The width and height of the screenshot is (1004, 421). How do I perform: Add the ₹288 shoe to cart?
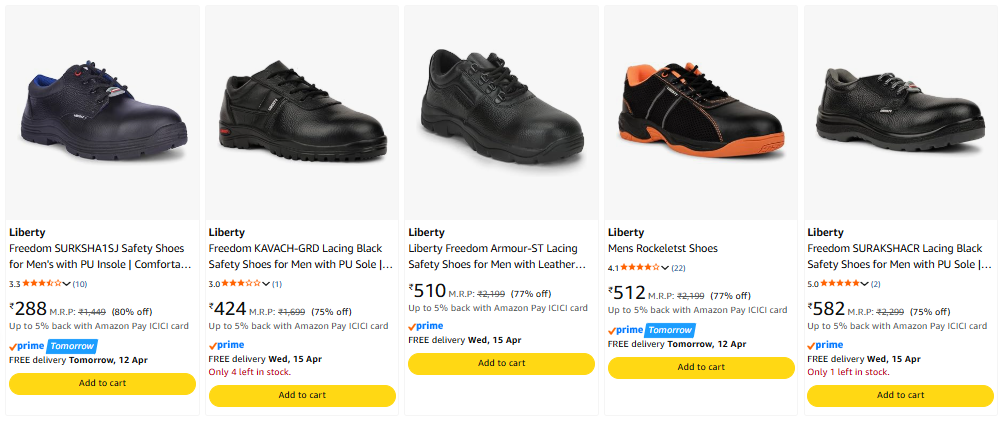pos(102,383)
